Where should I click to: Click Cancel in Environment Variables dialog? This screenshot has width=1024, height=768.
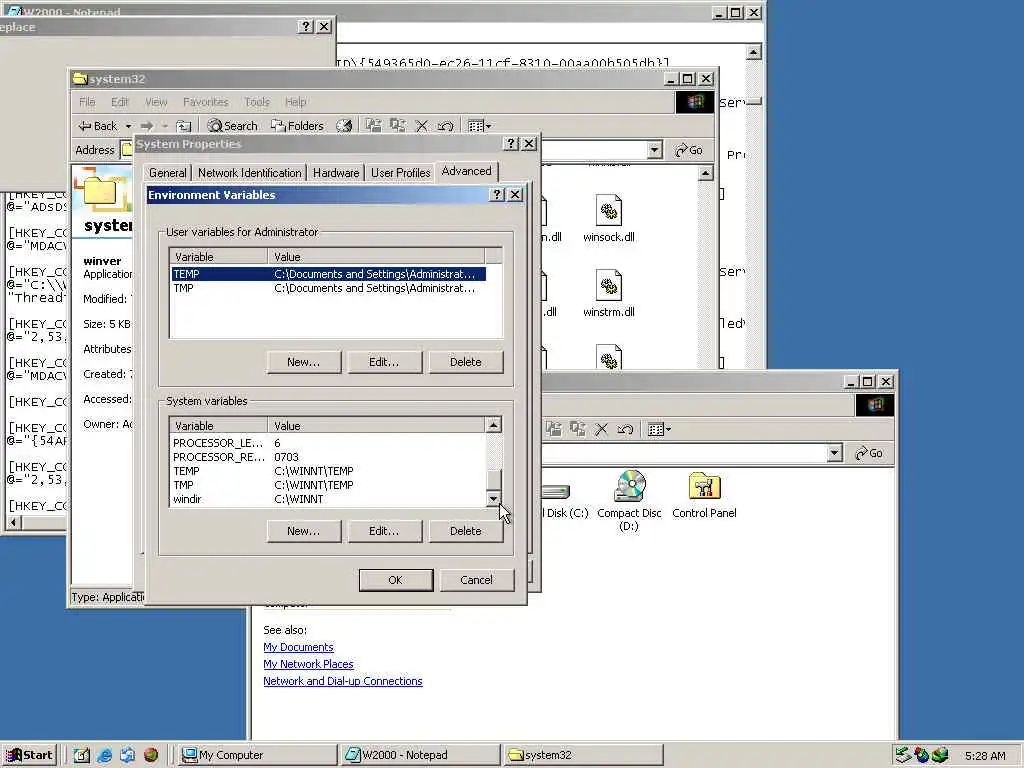[477, 580]
